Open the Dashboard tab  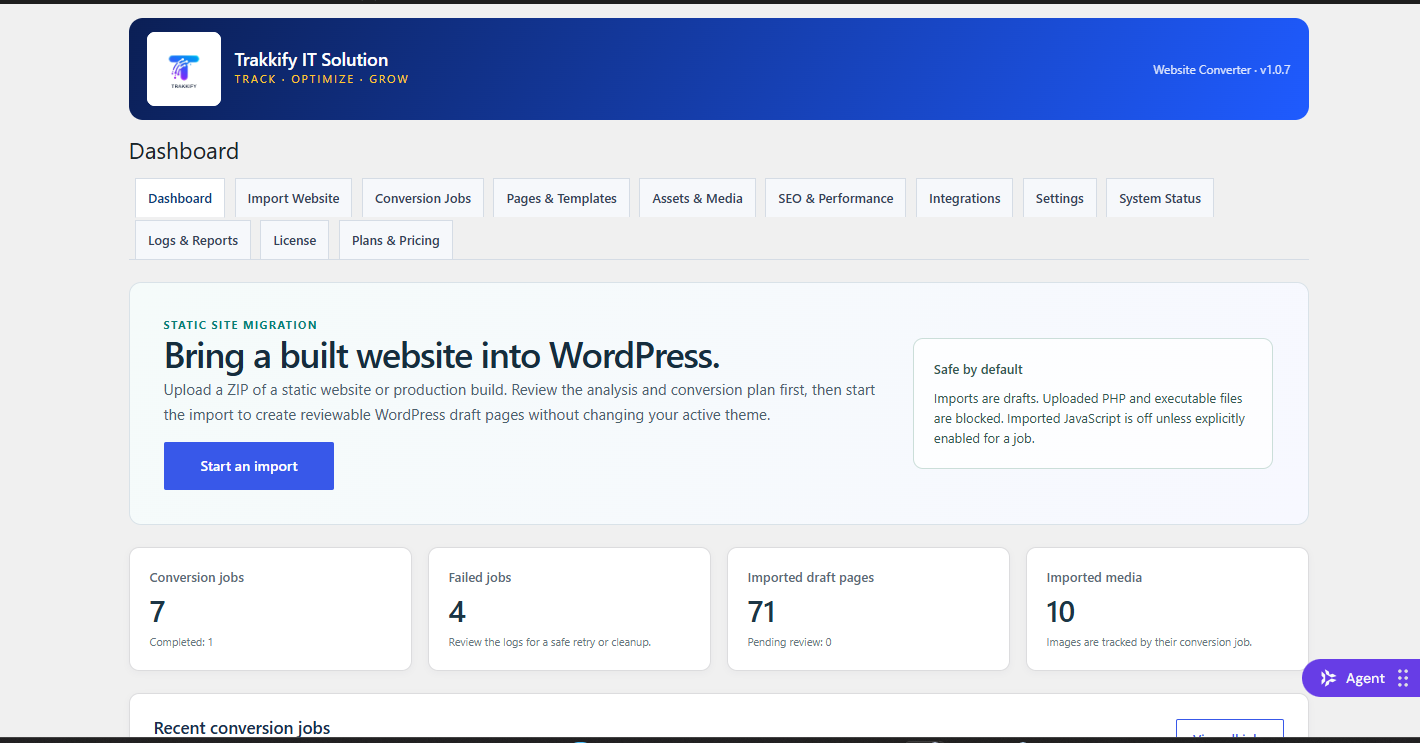click(180, 198)
